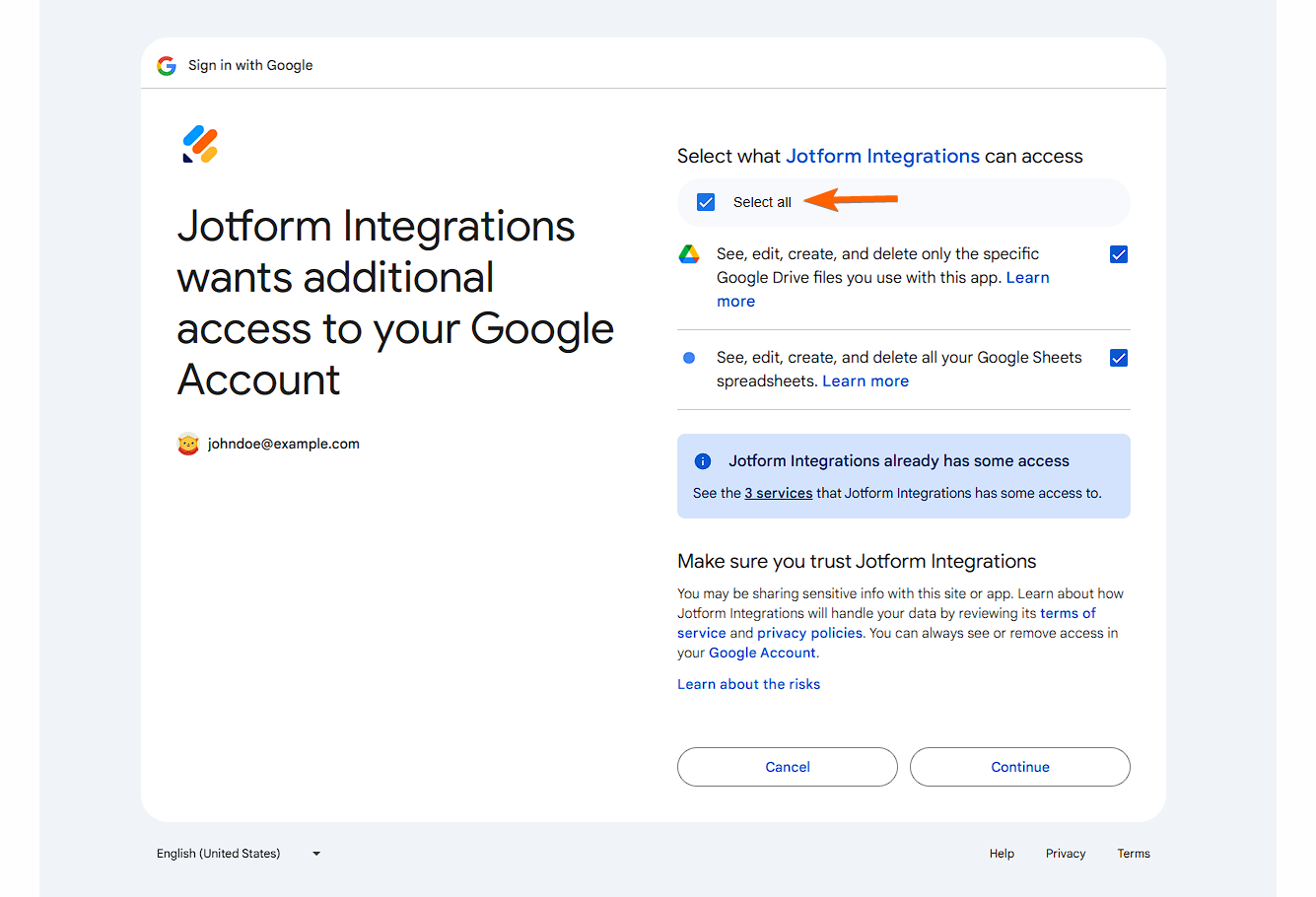1316x897 pixels.
Task: Click the blue Google Sheets dot icon
Action: (689, 358)
